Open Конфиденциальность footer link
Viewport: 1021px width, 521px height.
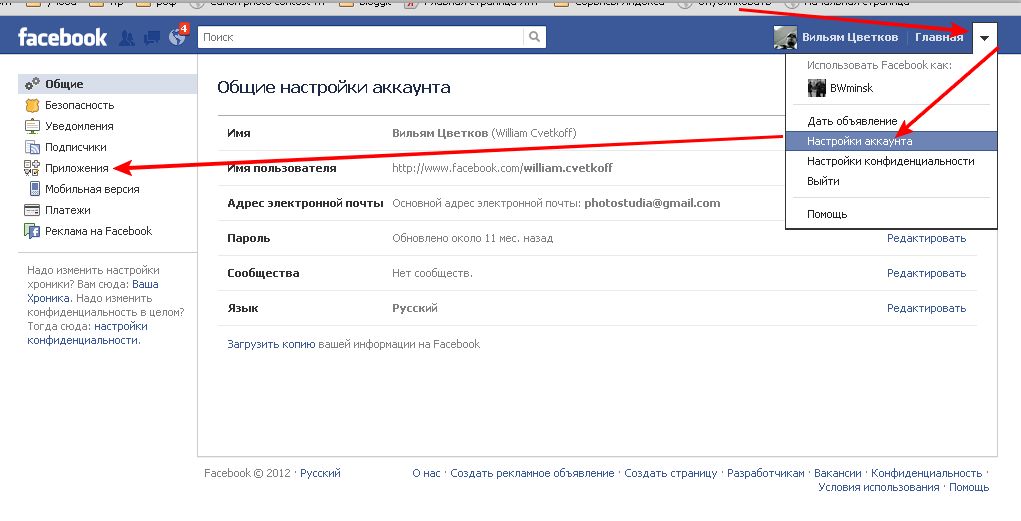[x=927, y=473]
